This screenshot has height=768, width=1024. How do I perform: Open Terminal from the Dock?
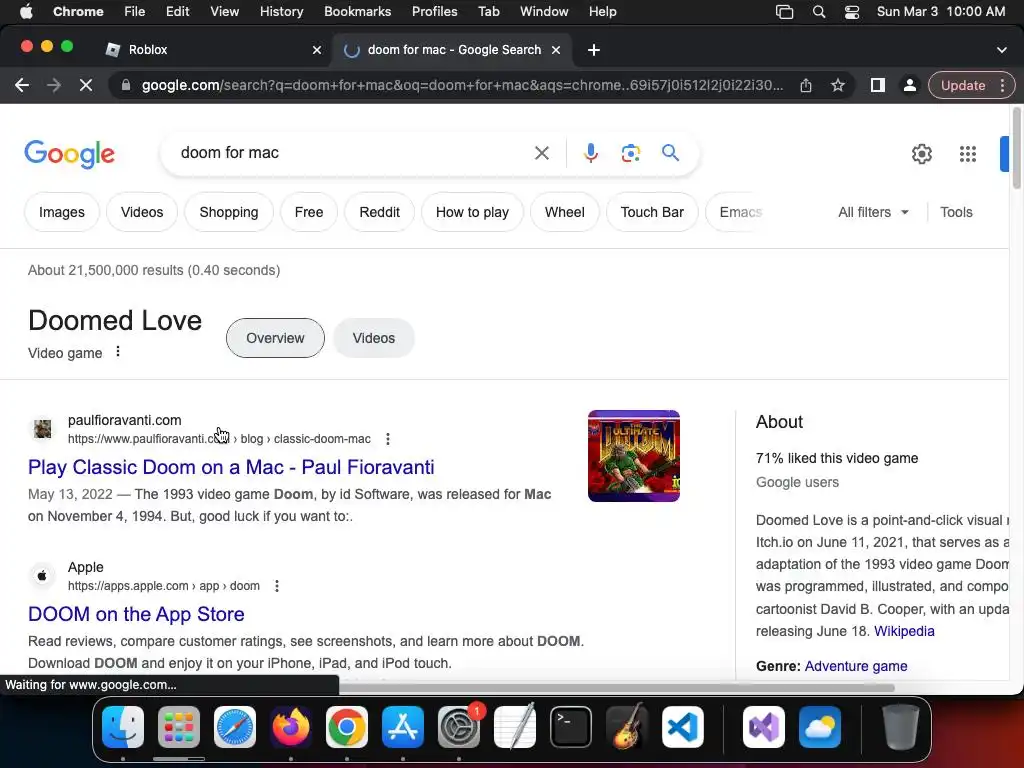[571, 727]
